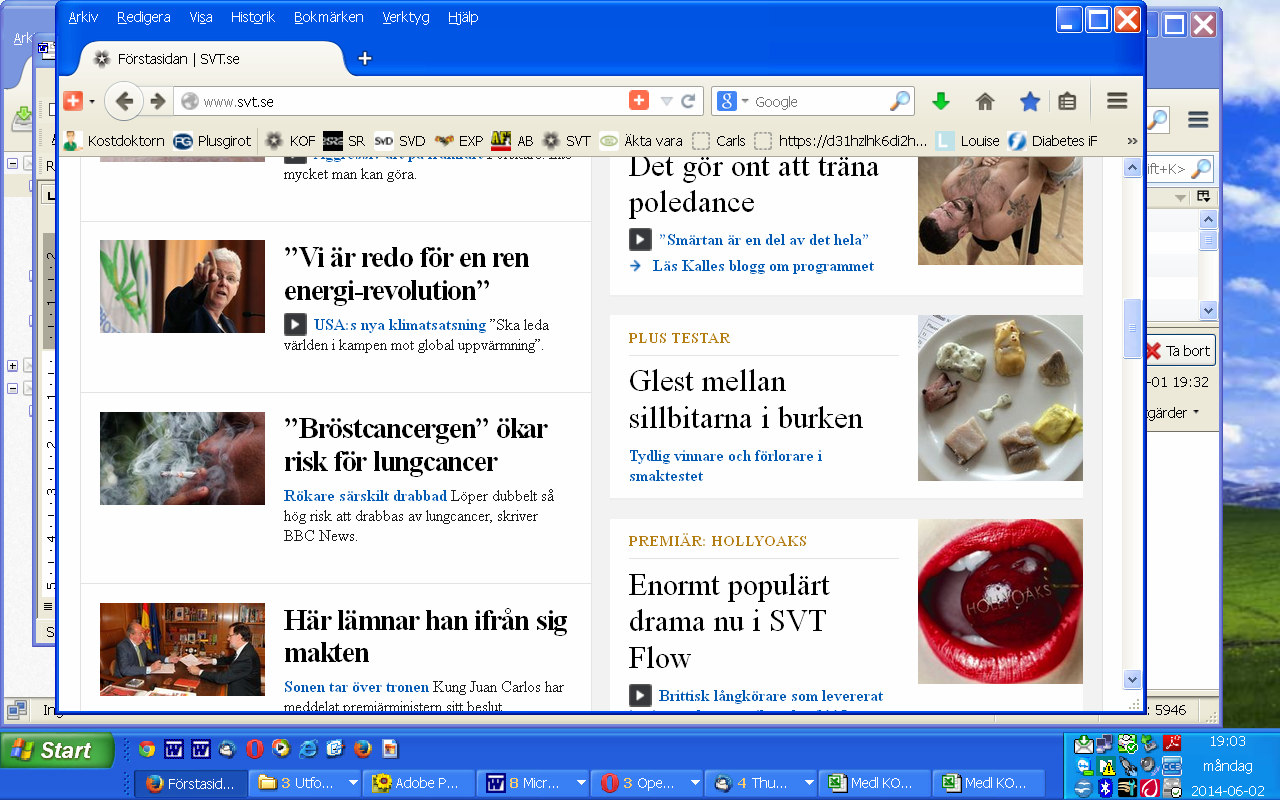Reload the SVT page
The width and height of the screenshot is (1280, 800).
click(688, 101)
